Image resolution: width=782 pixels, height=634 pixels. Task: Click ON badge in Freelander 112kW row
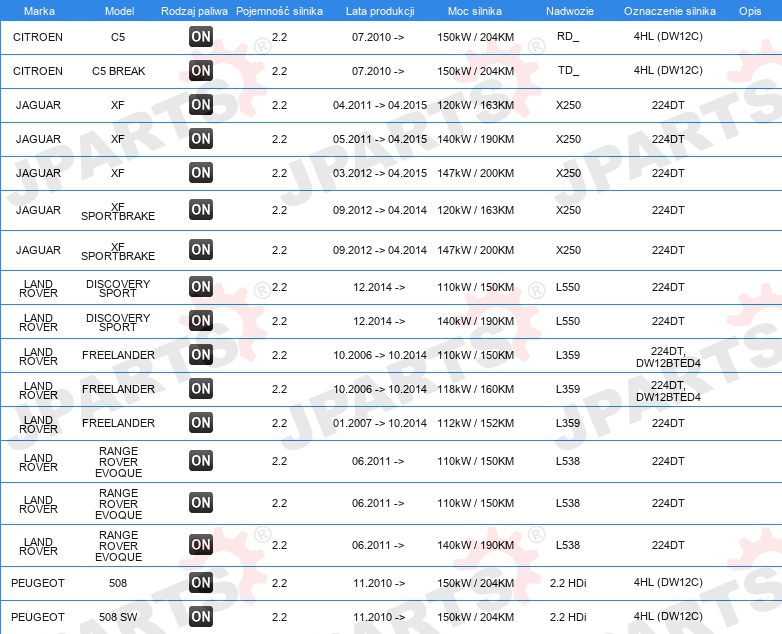coord(201,422)
